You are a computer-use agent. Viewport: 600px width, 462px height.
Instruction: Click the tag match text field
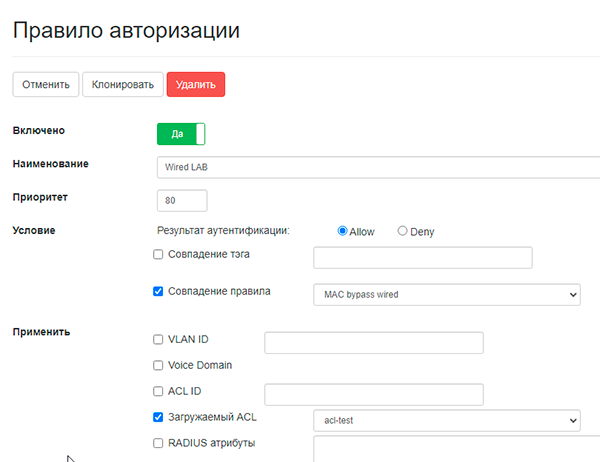tap(423, 258)
